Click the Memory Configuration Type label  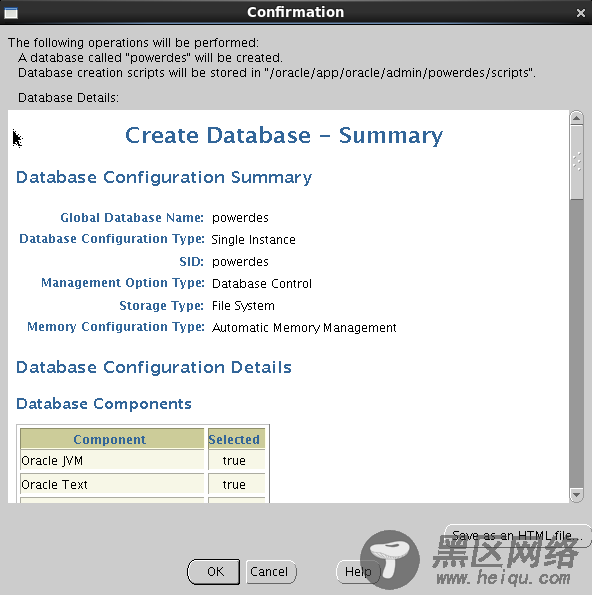tap(116, 327)
